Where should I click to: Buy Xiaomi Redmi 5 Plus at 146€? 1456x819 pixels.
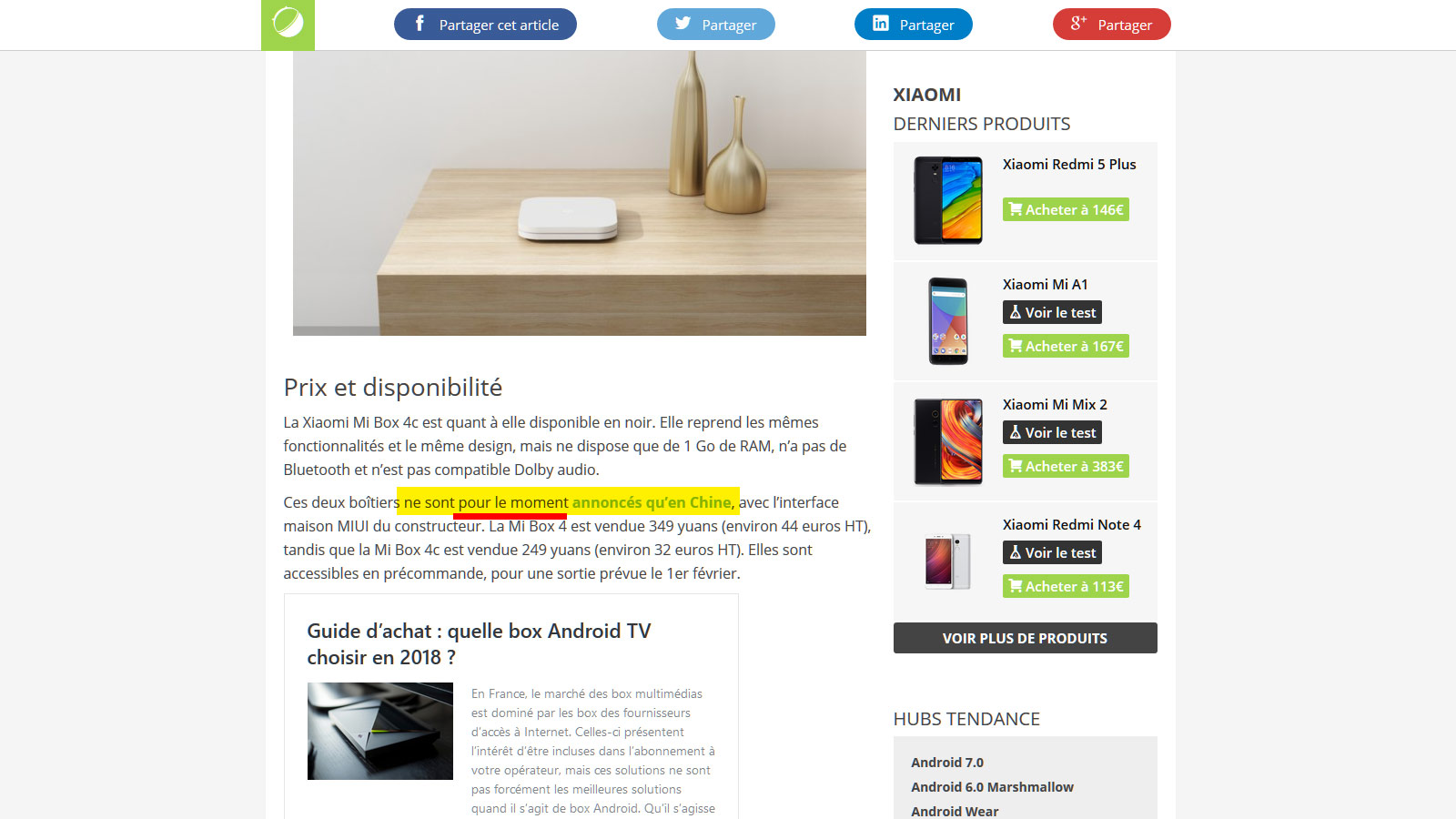[x=1066, y=209]
